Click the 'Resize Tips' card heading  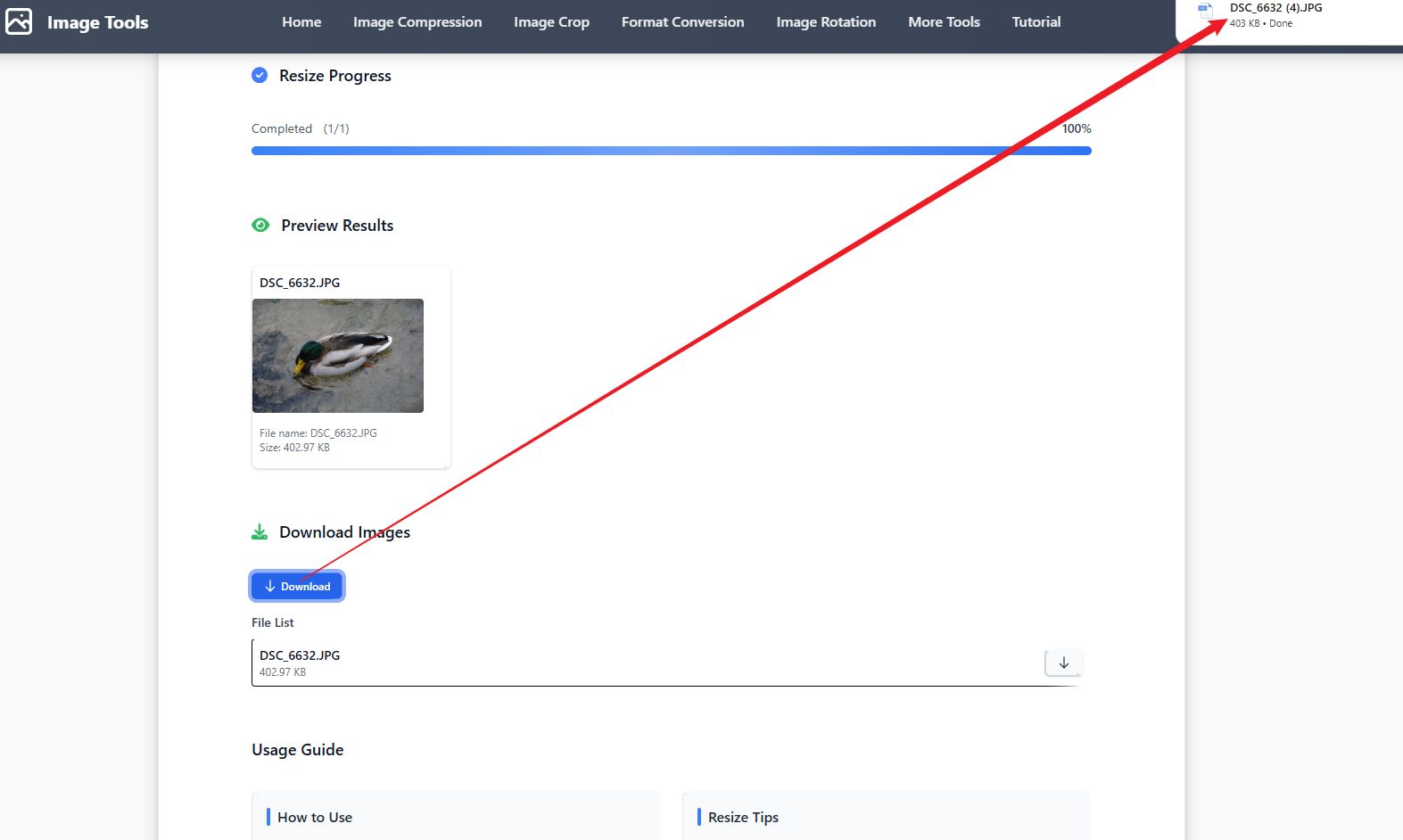click(x=743, y=817)
